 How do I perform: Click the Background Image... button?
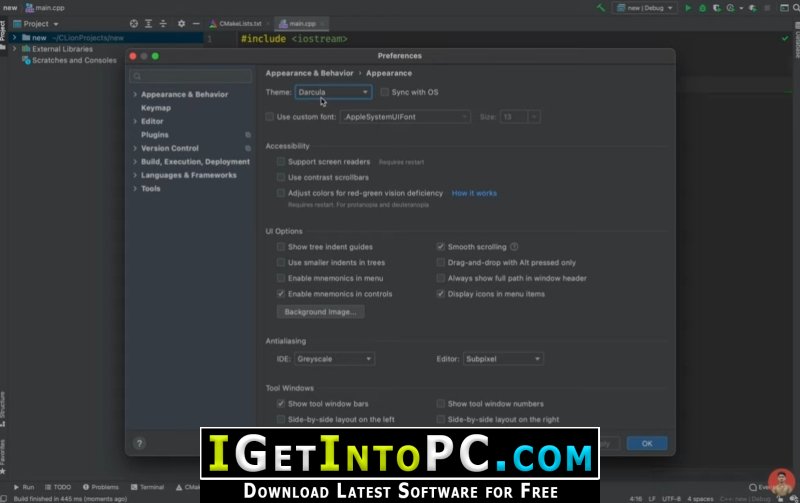click(320, 312)
